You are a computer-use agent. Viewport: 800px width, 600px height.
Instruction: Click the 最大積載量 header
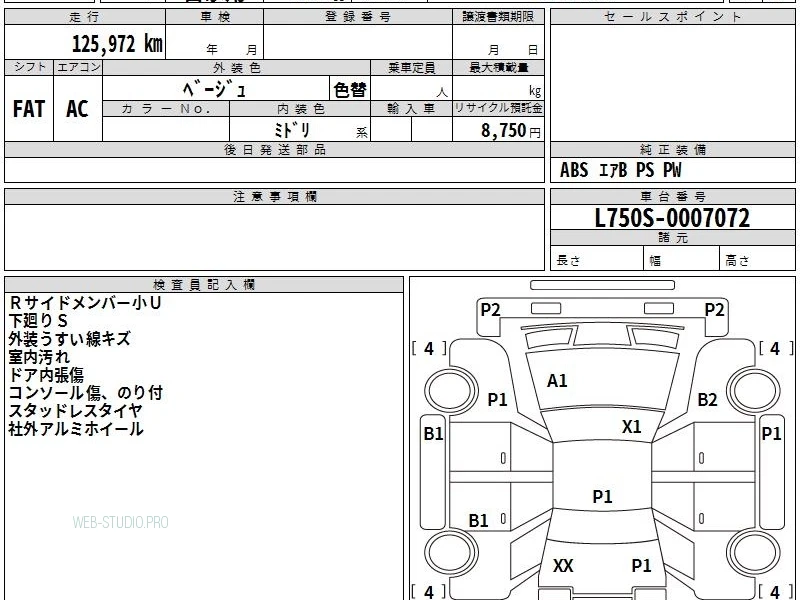(498, 67)
